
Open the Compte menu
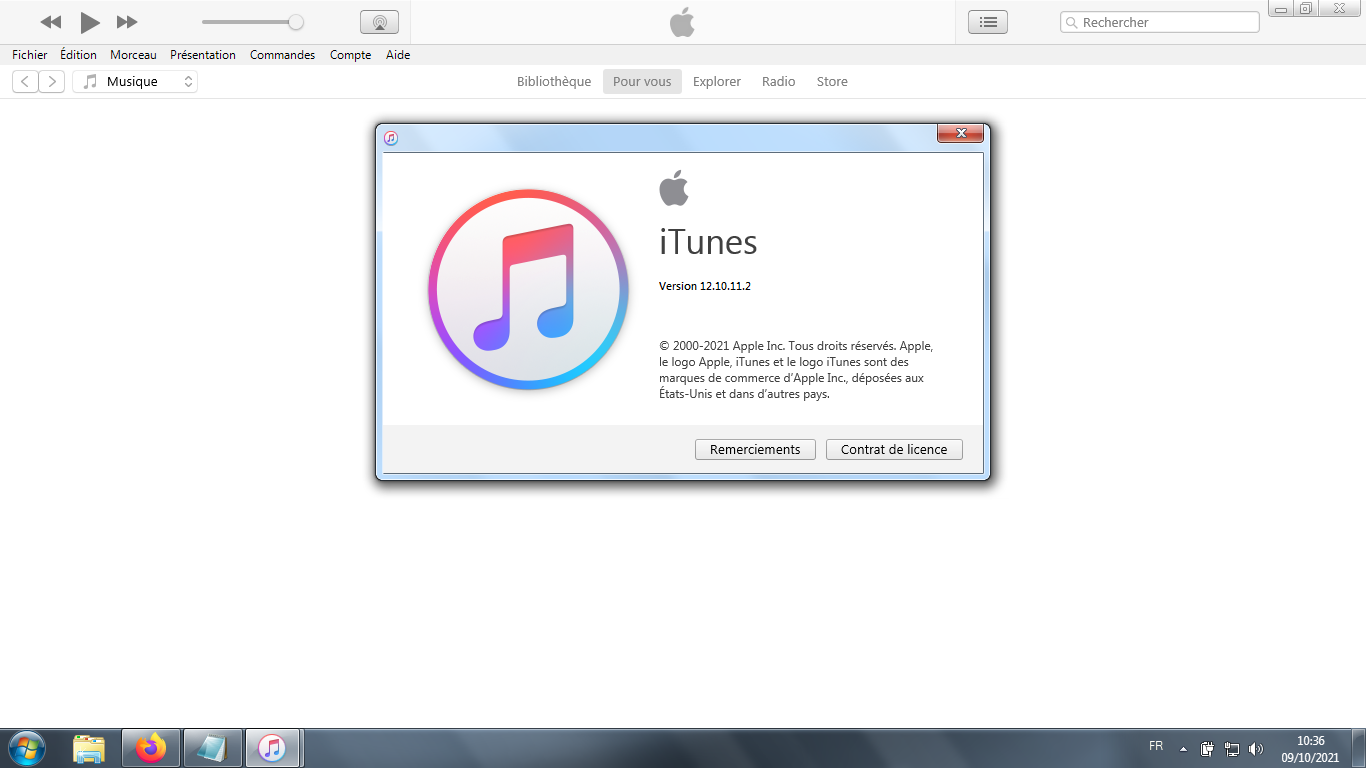pyautogui.click(x=350, y=55)
